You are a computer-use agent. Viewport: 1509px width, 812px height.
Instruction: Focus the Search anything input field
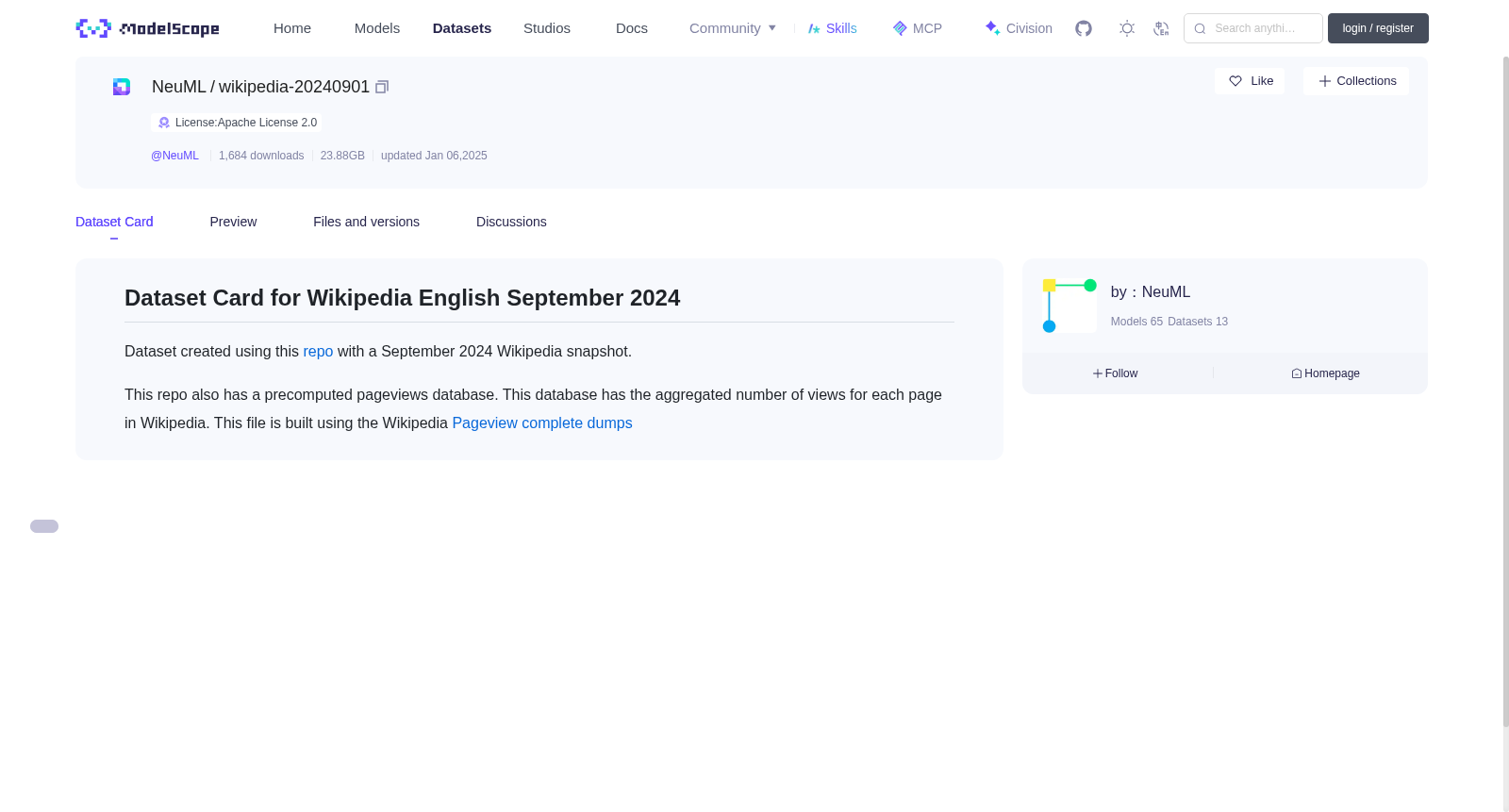(1253, 28)
